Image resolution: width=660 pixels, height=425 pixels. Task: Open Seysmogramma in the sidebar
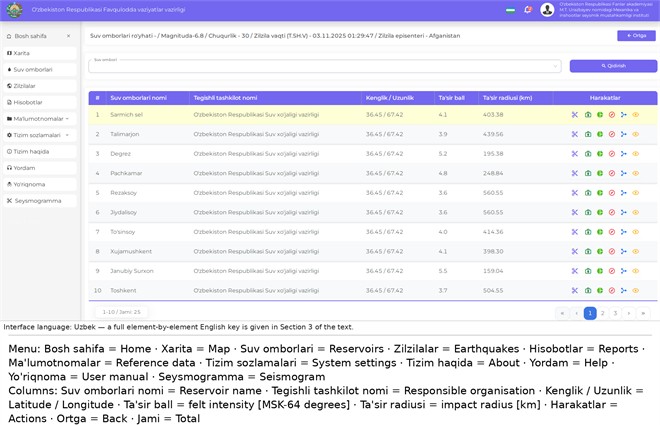(40, 201)
